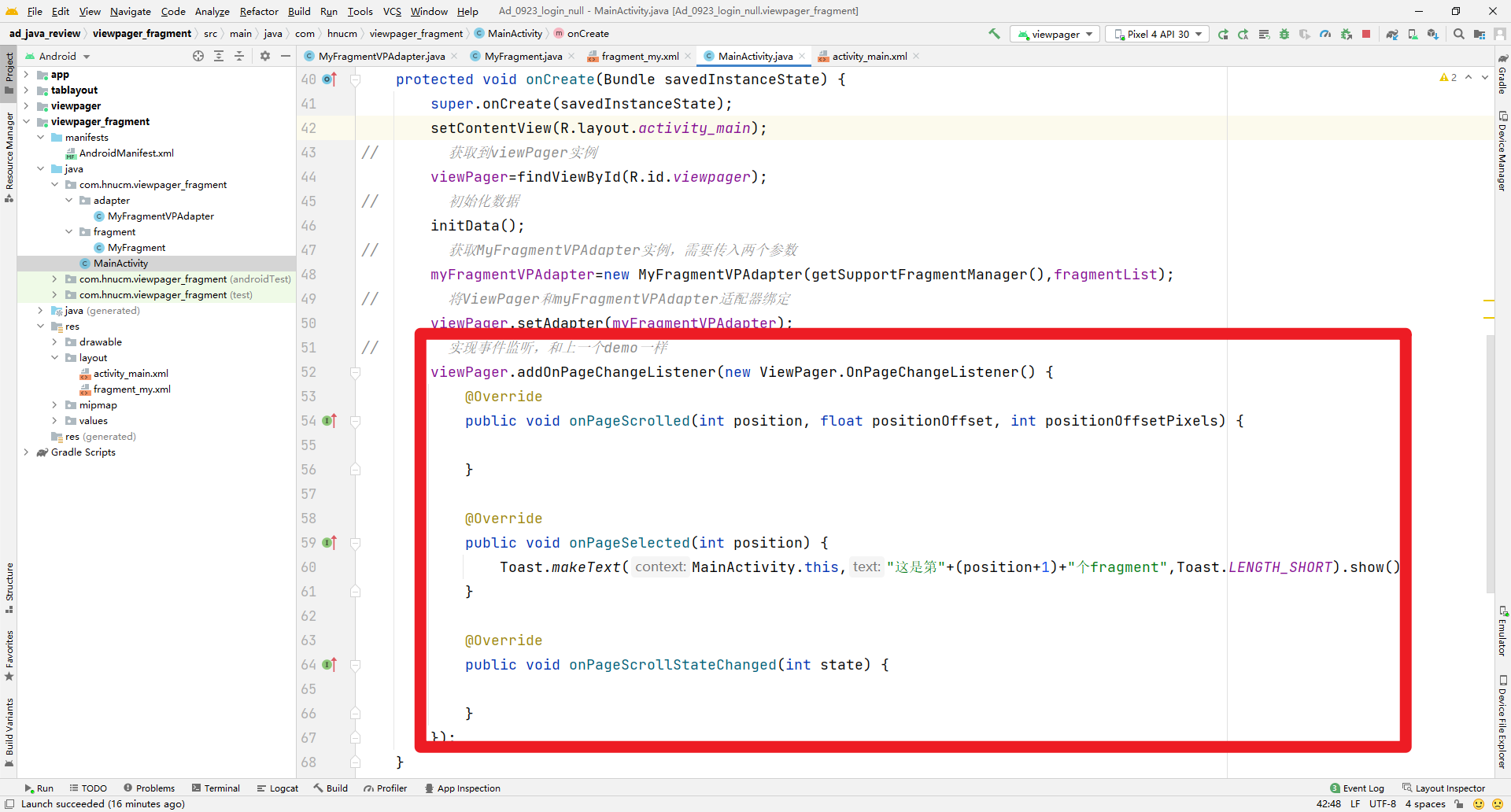
Task: Collapse the manifests folder
Action: pyautogui.click(x=40, y=138)
